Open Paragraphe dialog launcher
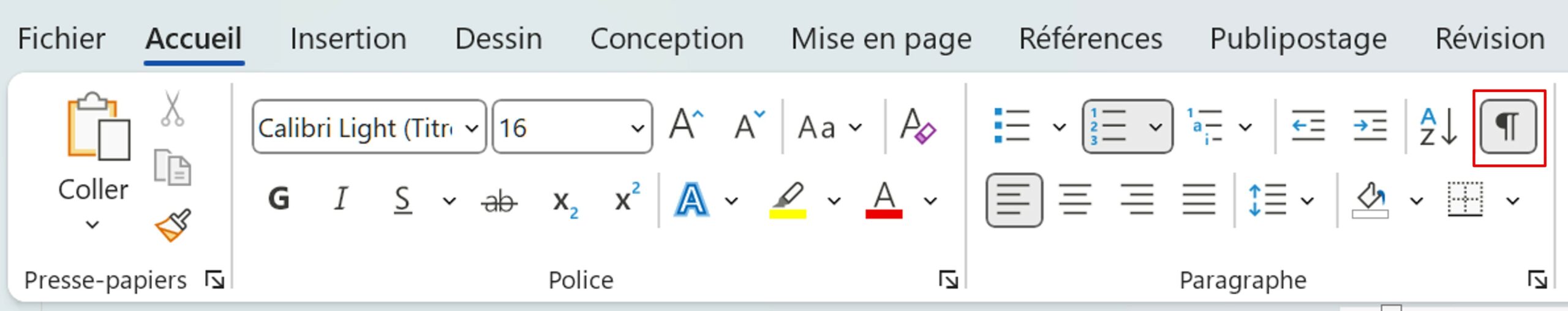The height and width of the screenshot is (311, 1568). 1537,280
